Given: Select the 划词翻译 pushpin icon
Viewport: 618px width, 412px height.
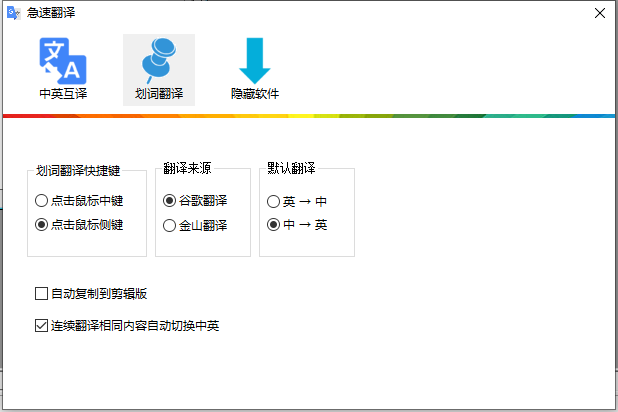Looking at the screenshot, I should pyautogui.click(x=158, y=60).
